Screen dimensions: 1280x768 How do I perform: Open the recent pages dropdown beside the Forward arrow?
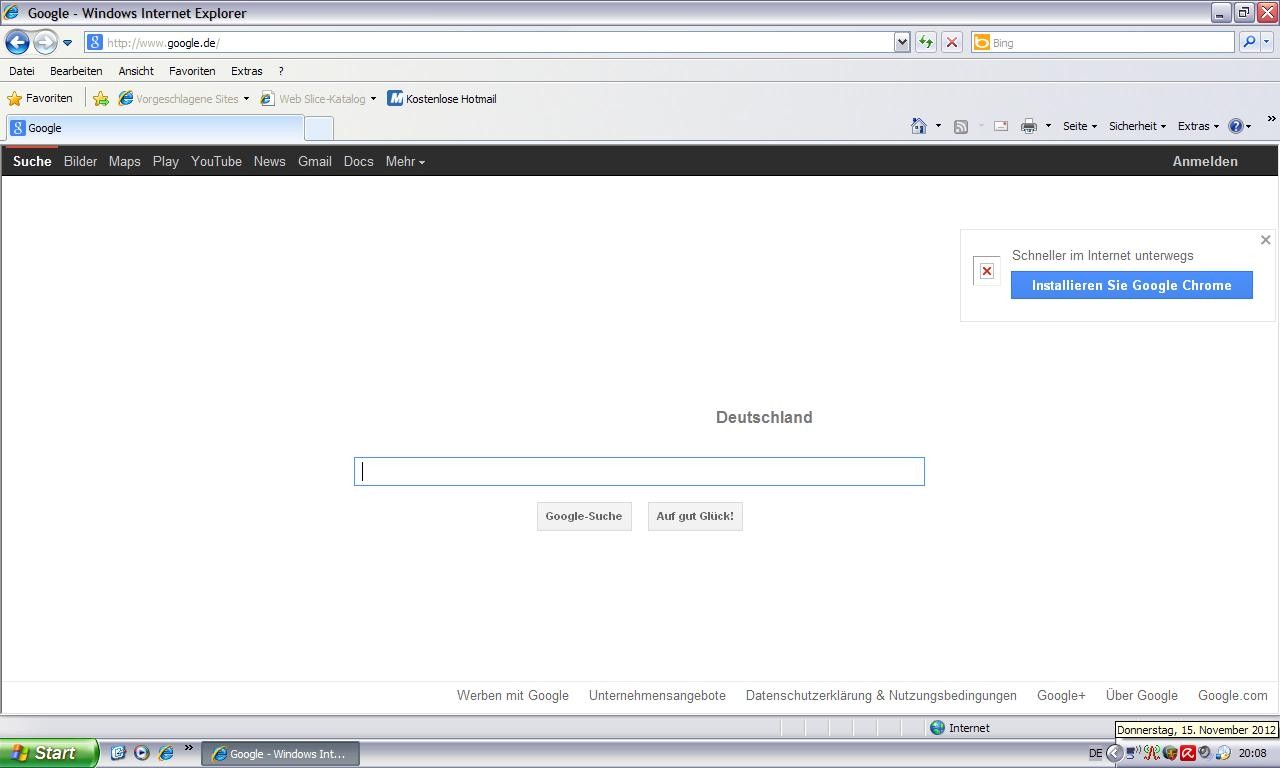tap(67, 43)
